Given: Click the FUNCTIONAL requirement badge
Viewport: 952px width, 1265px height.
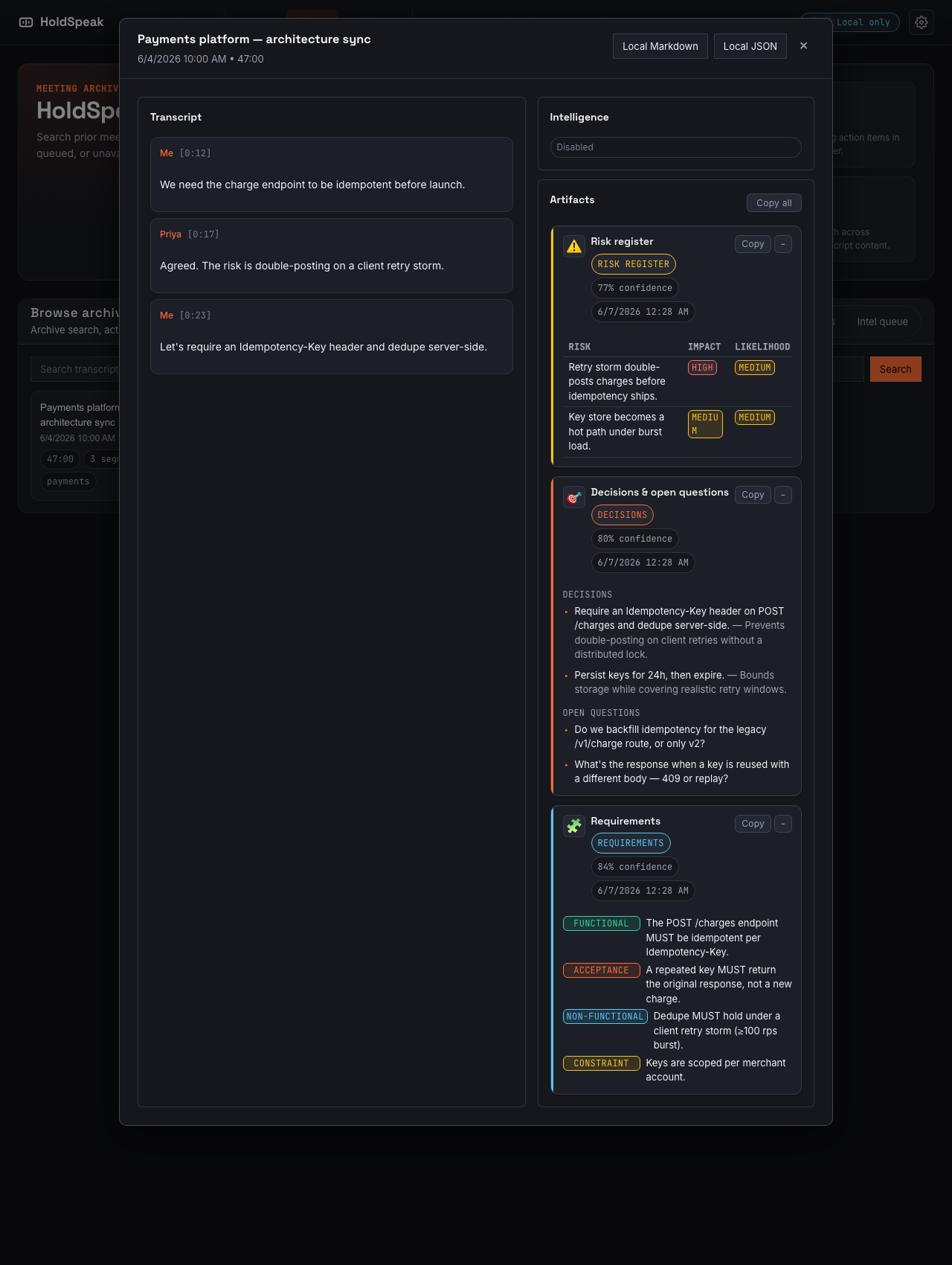Looking at the screenshot, I should pyautogui.click(x=602, y=923).
